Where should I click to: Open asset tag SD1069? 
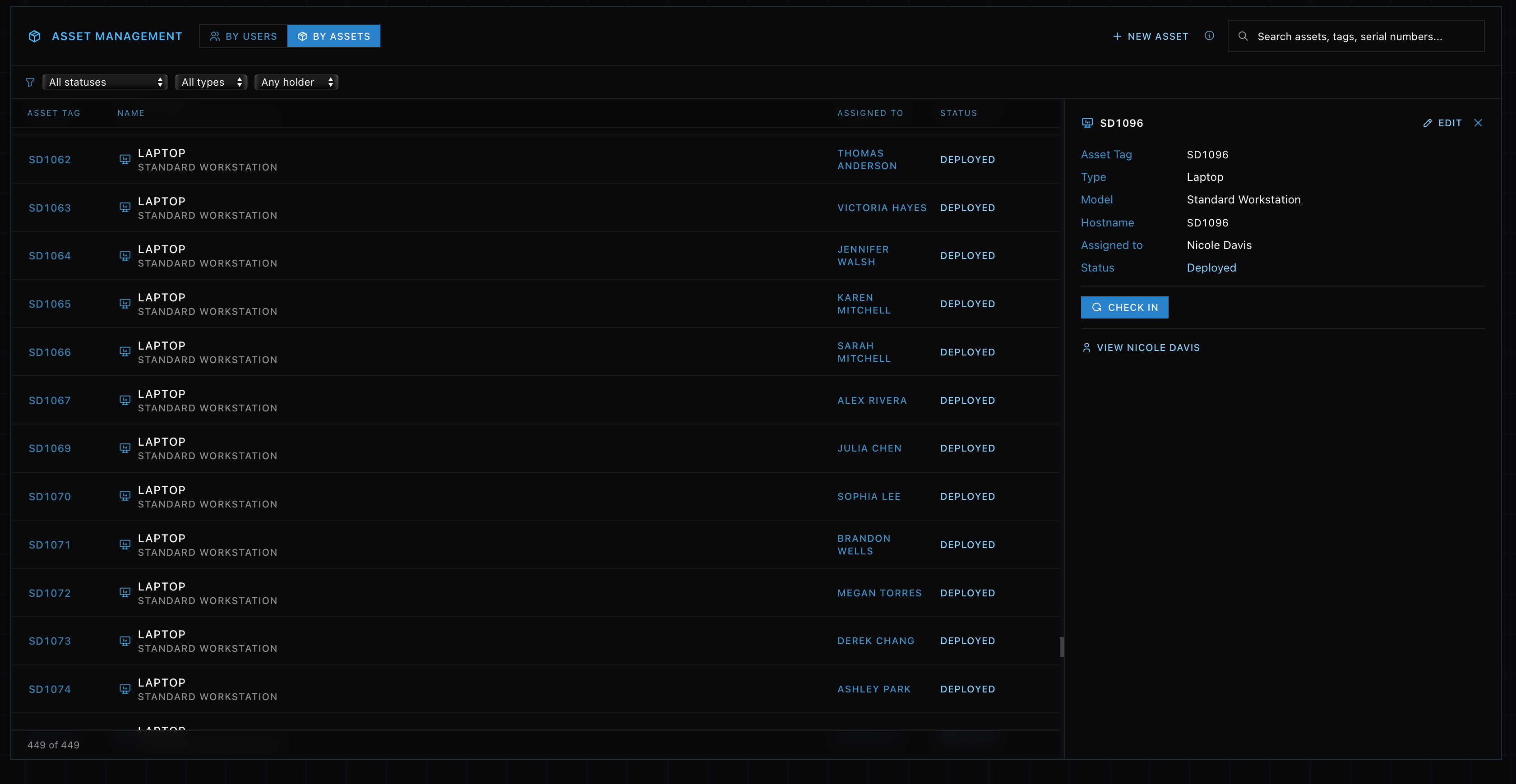pos(50,448)
